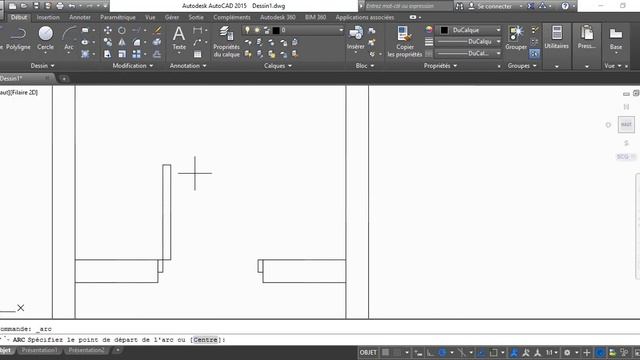
Task: Click the black layer color swatch in Calques
Action: (276, 30)
